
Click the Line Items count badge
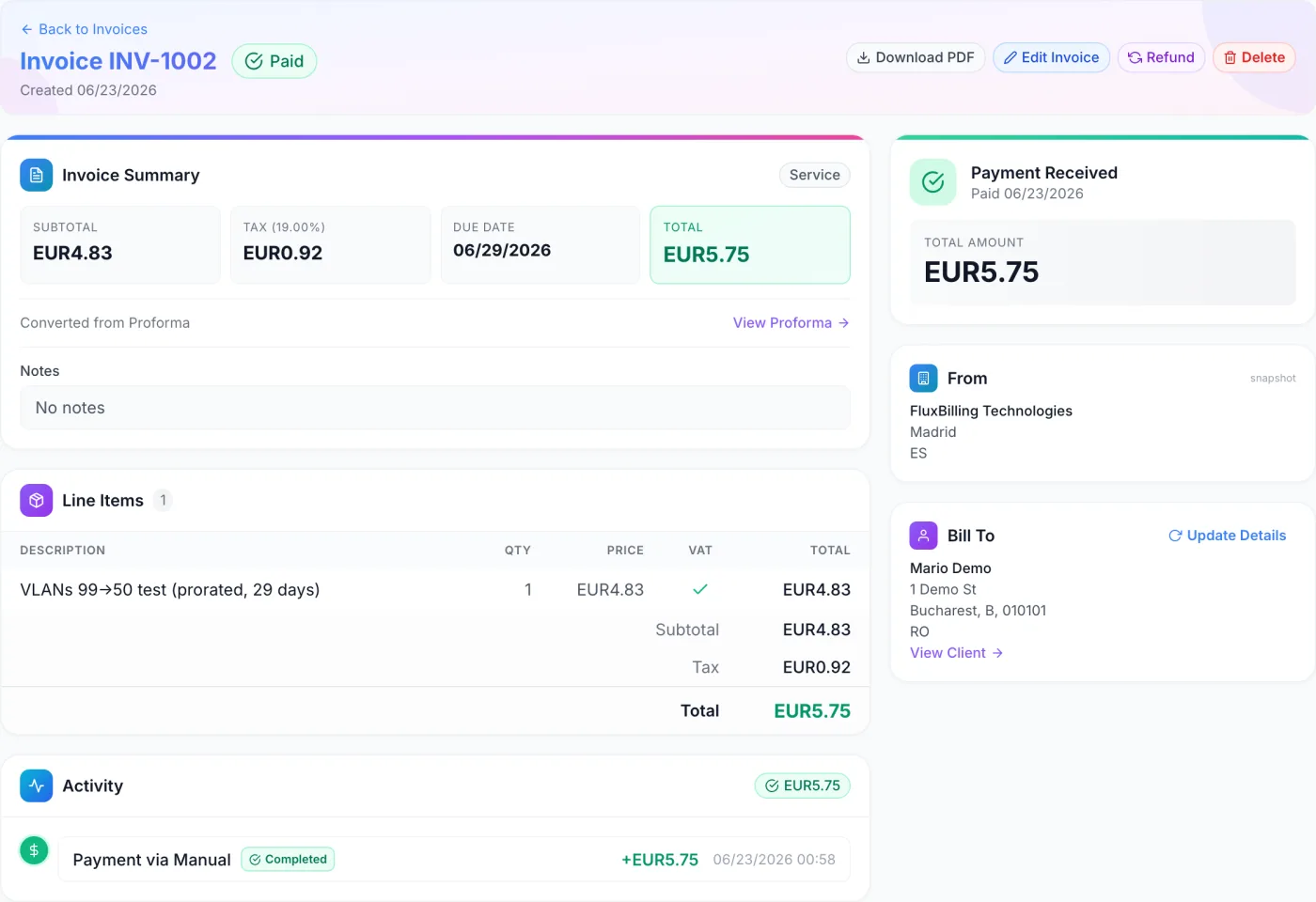point(163,500)
